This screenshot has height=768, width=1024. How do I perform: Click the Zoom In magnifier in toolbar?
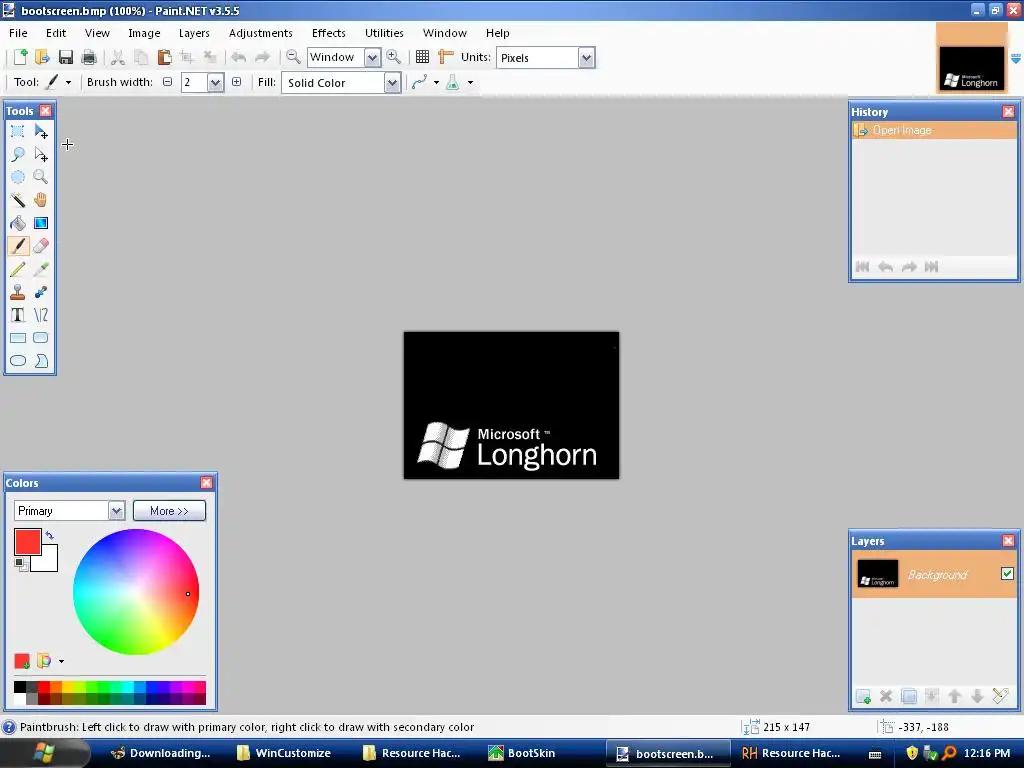click(x=394, y=57)
